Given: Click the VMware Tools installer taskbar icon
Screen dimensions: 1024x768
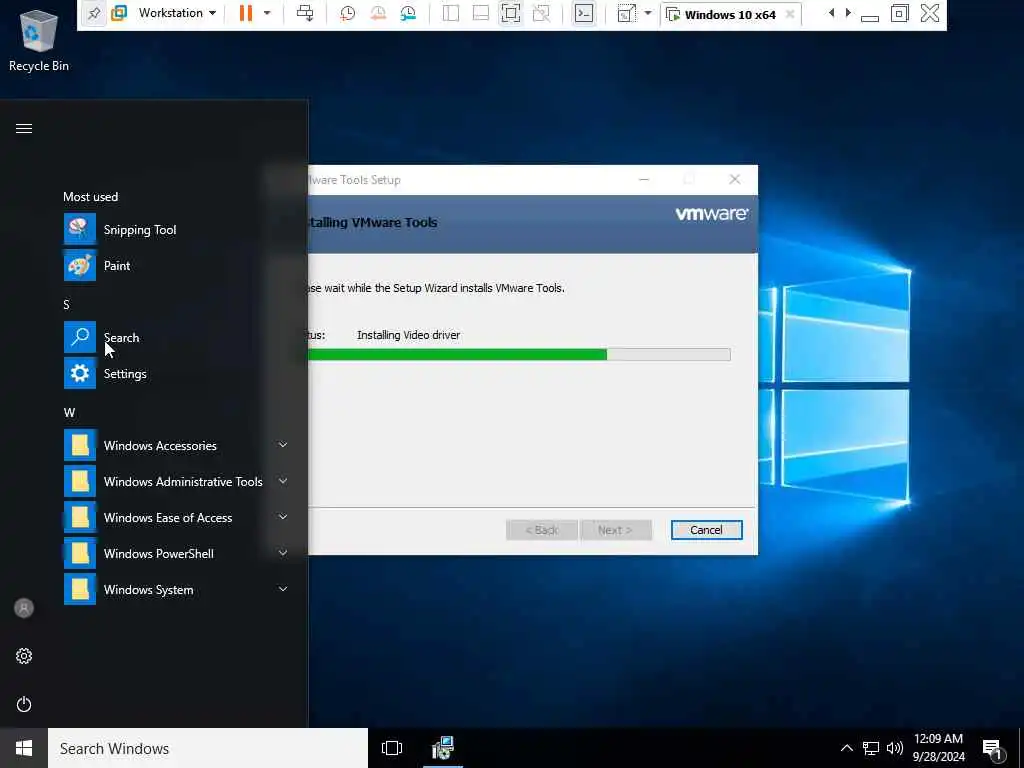Looking at the screenshot, I should tap(443, 748).
